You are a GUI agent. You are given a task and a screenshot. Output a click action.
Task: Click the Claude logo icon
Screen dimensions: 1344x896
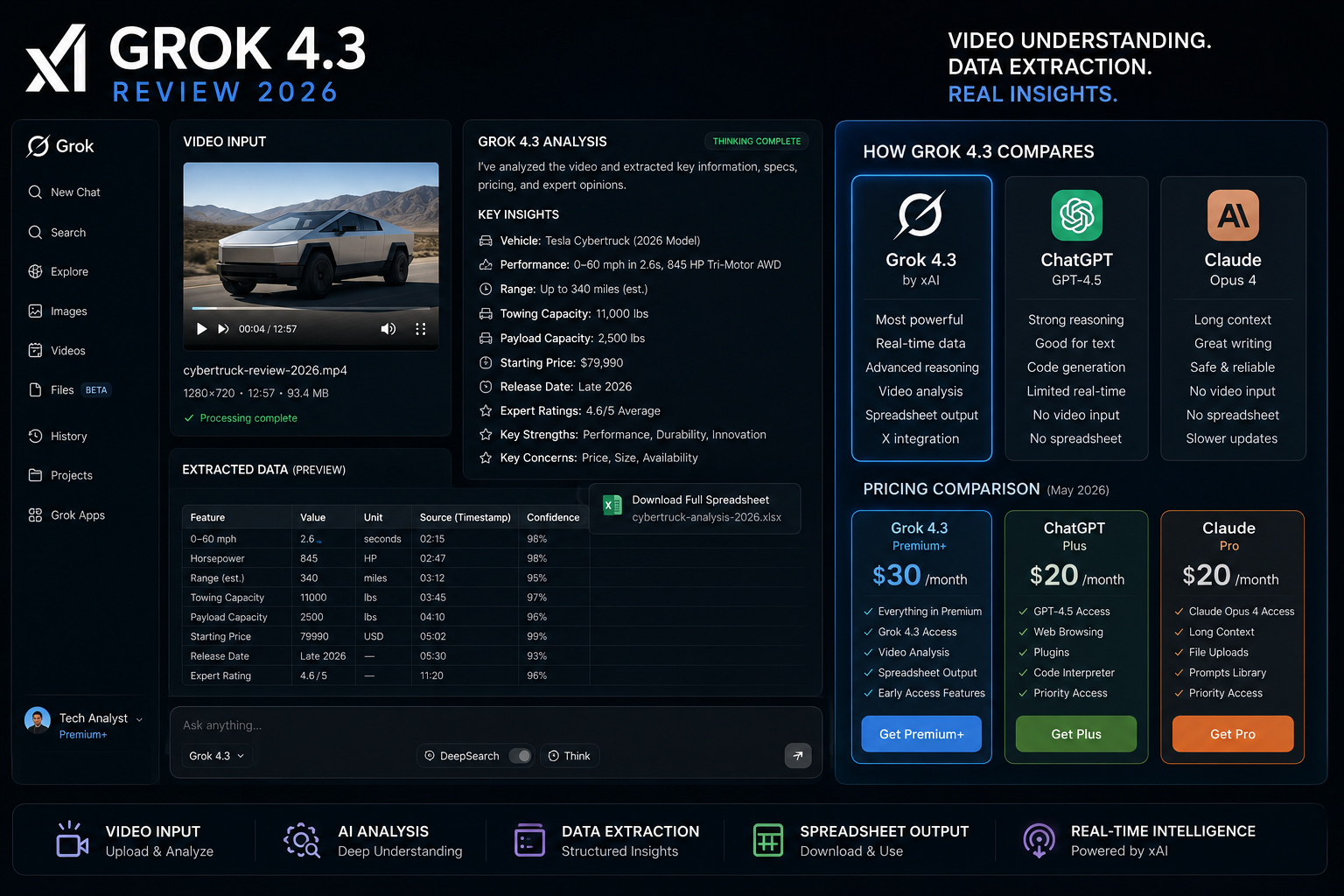(1233, 215)
